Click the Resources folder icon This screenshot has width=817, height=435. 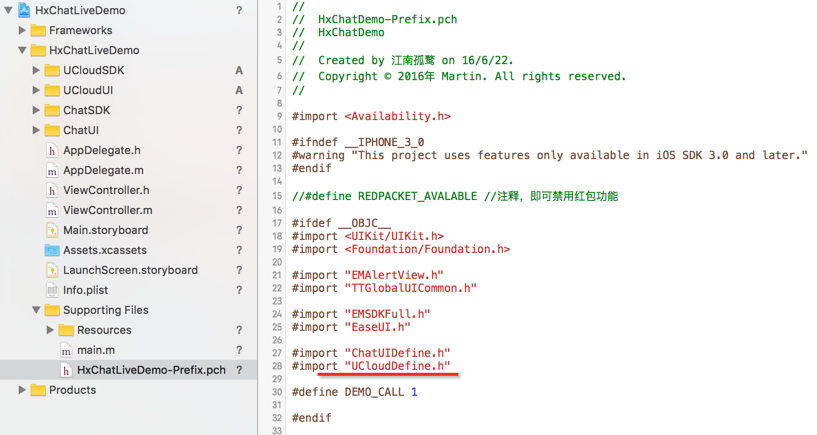(x=66, y=330)
